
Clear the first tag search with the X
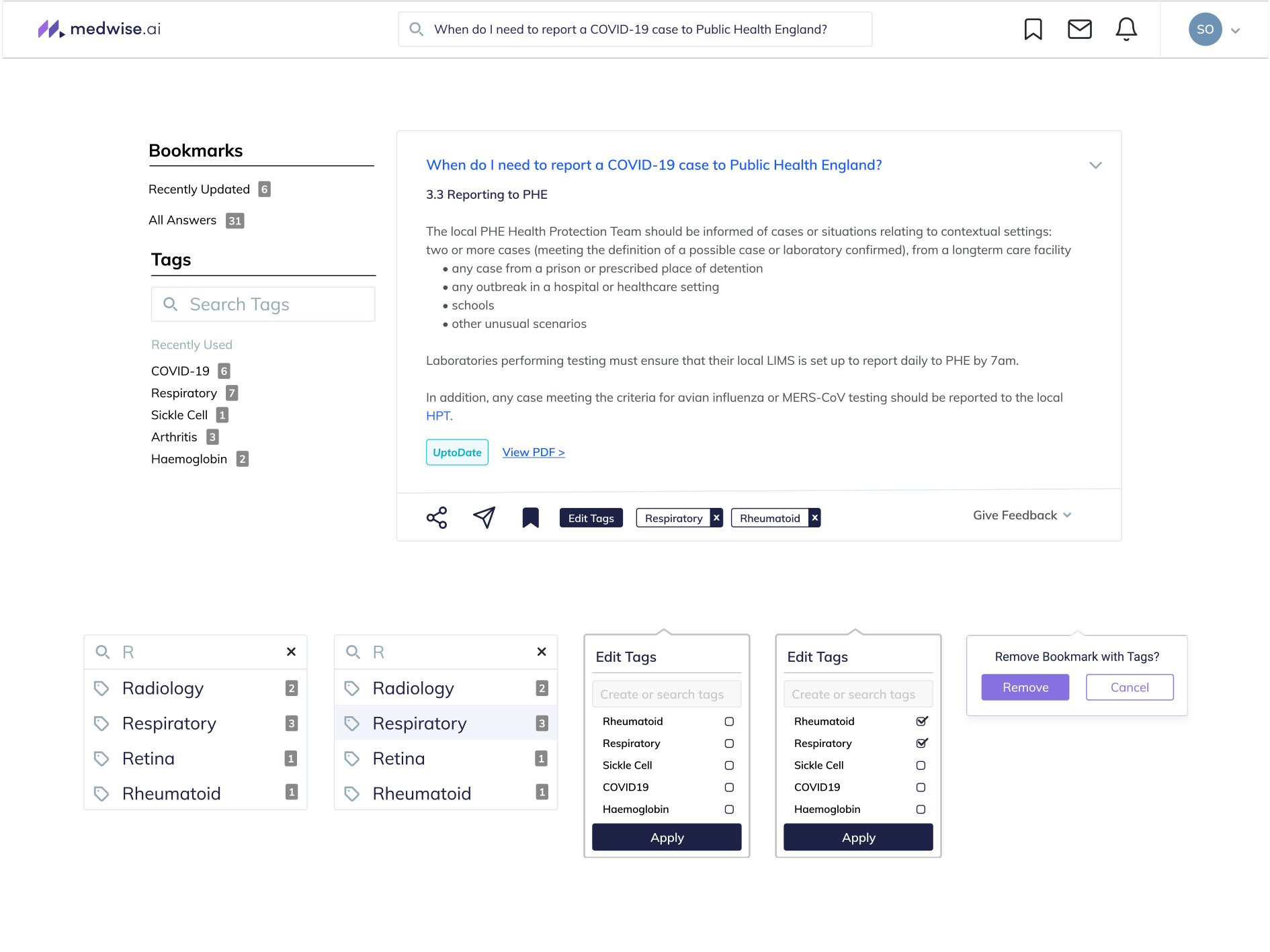(291, 652)
